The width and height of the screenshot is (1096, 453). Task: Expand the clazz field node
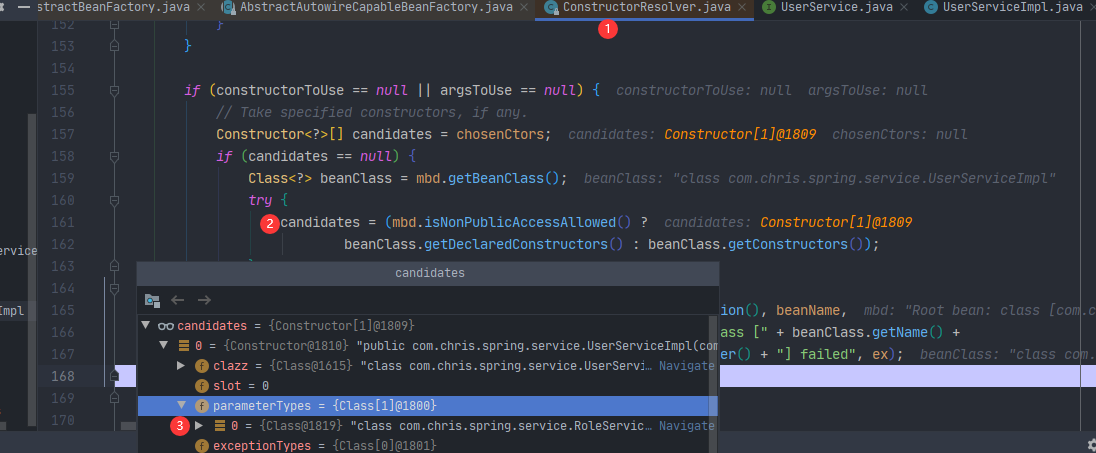181,366
